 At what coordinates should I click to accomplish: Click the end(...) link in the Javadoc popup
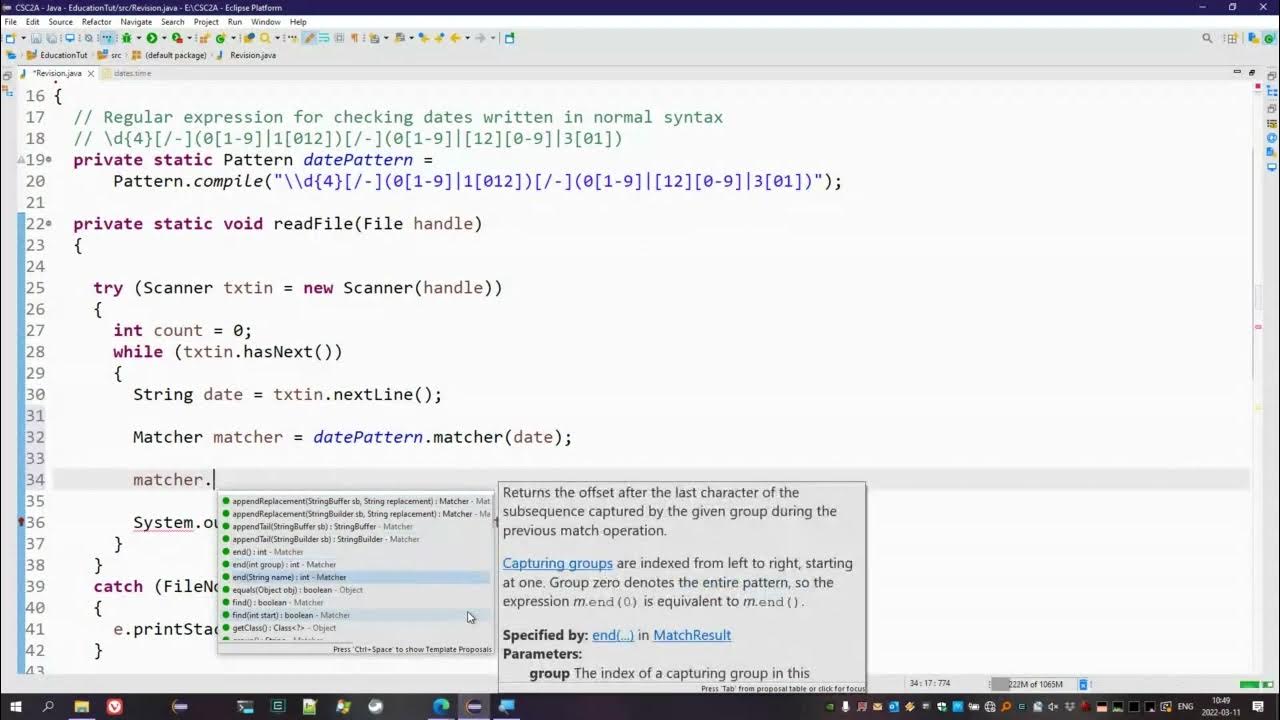613,635
